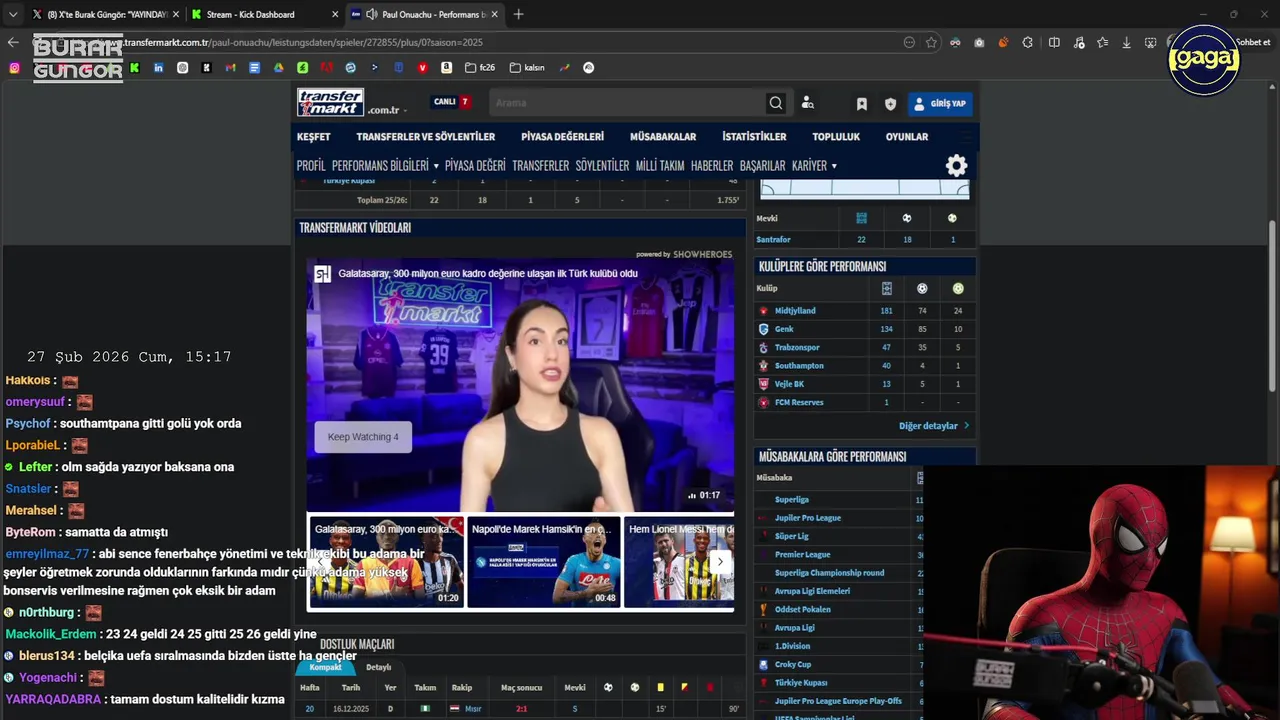
Task: Click next arrow in video carousel
Action: coord(720,562)
